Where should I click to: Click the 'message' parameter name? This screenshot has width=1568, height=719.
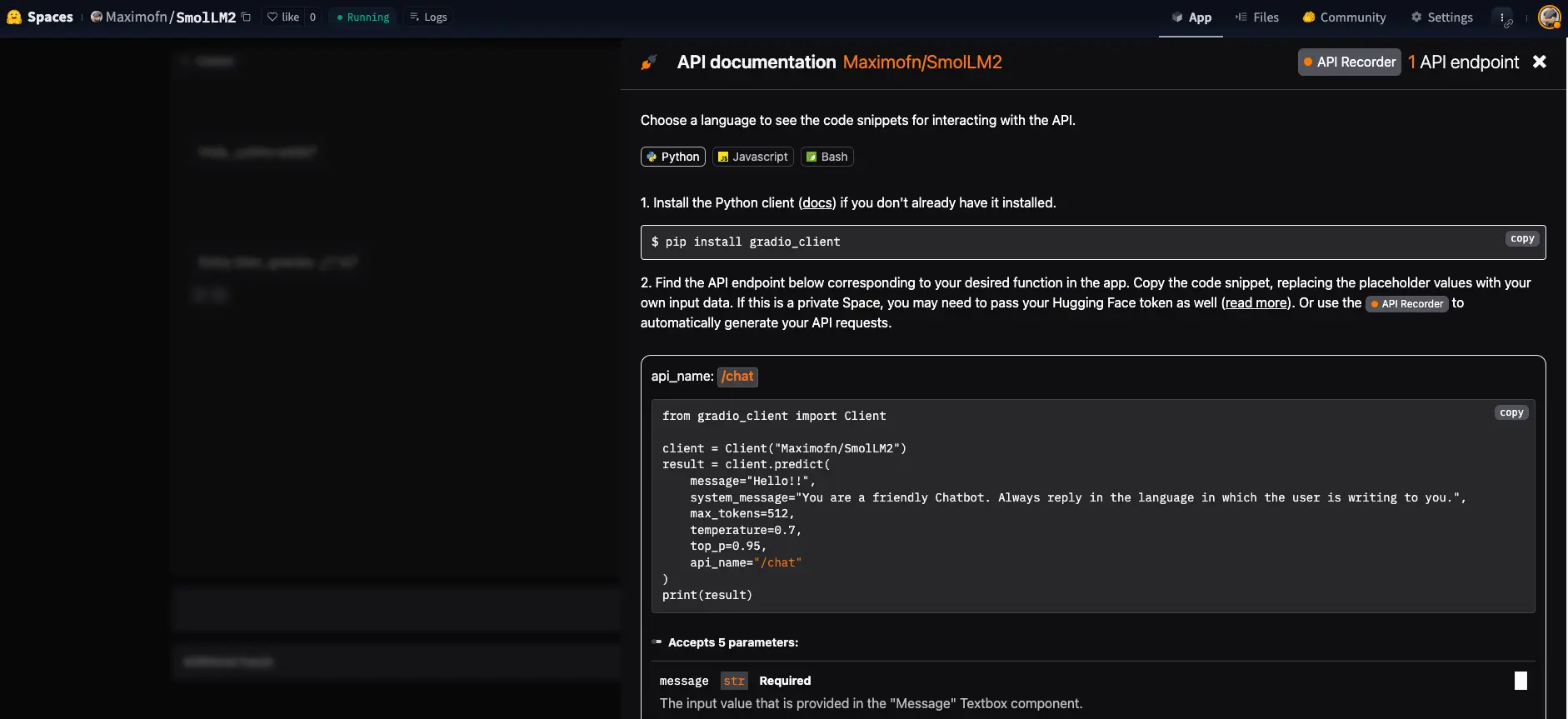click(684, 681)
